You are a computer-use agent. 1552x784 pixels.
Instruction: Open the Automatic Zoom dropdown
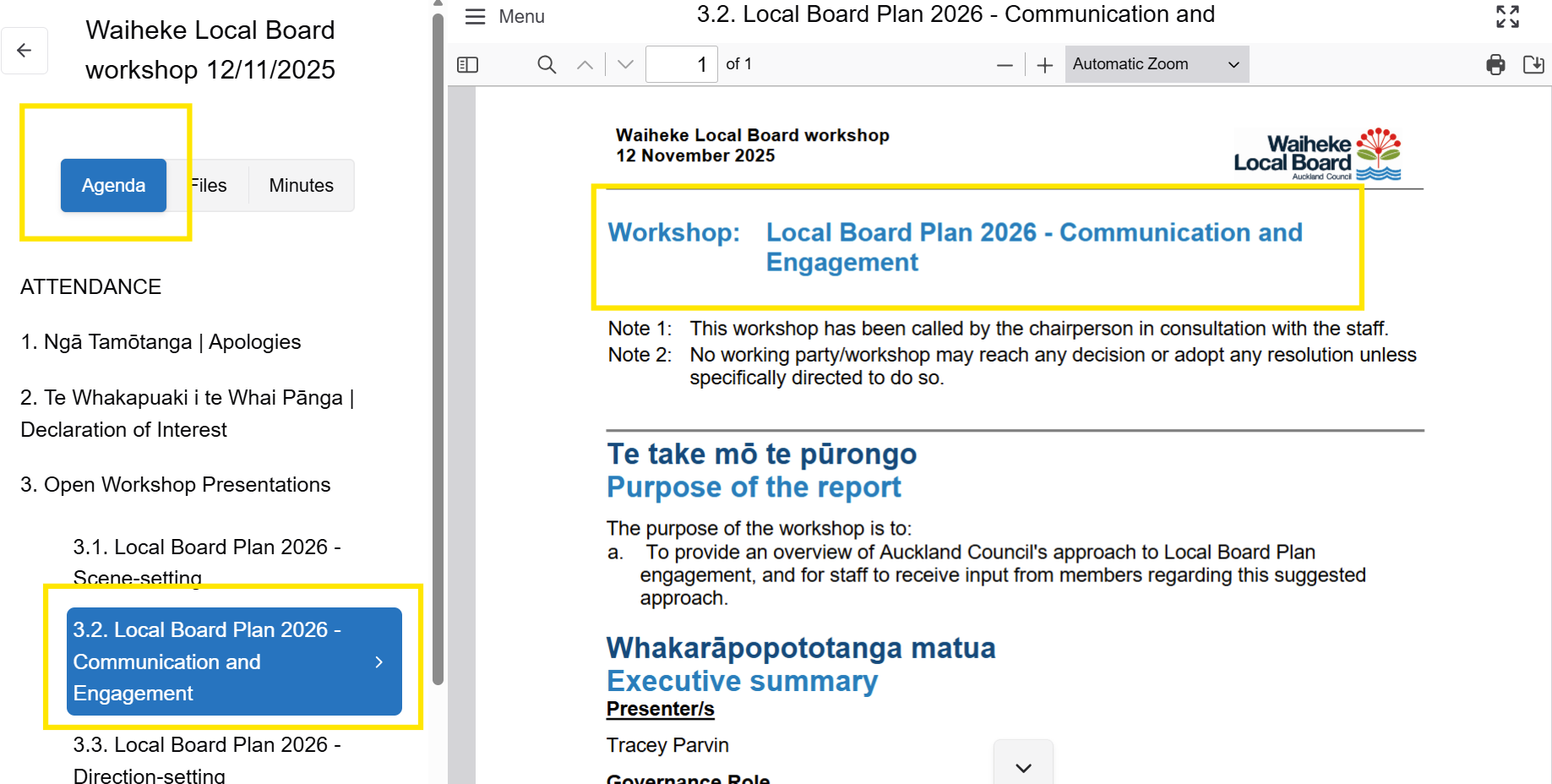[1157, 64]
